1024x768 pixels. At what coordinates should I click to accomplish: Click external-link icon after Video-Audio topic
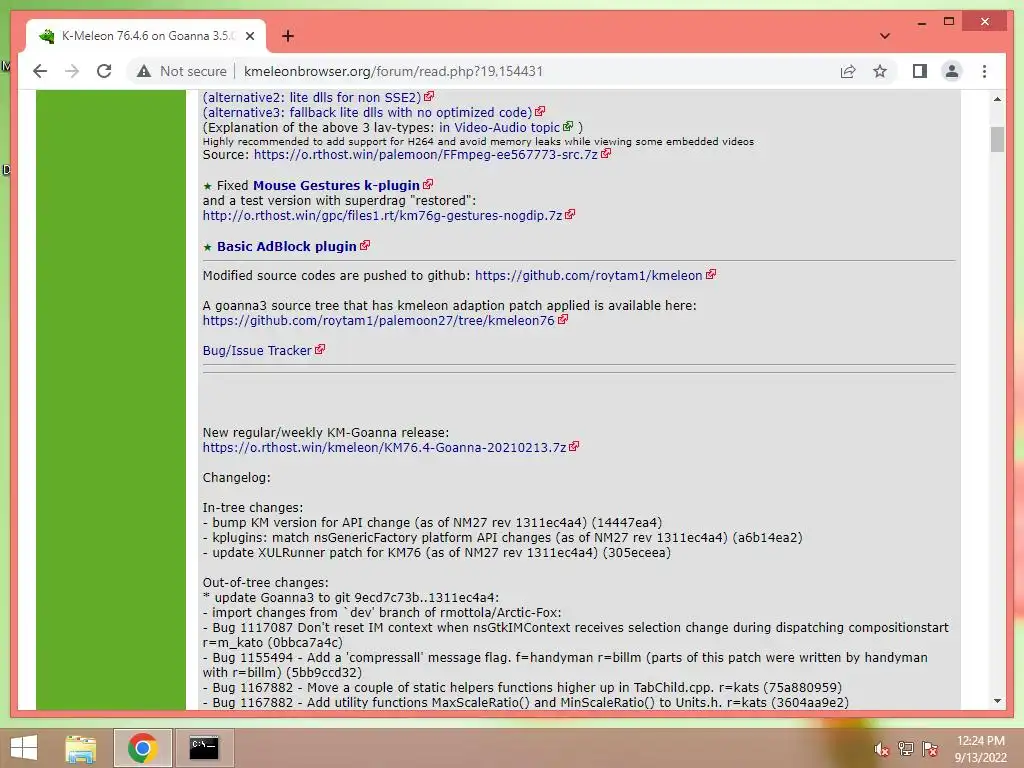tap(568, 126)
